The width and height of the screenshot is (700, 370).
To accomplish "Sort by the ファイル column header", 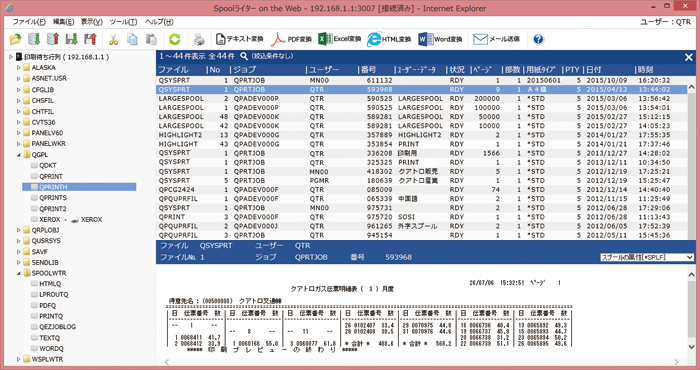I will tap(173, 70).
